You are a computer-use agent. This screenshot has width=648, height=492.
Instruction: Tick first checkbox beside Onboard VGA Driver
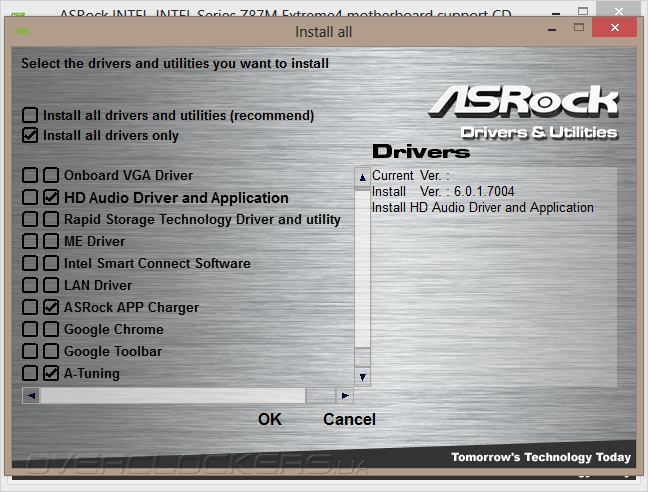point(30,175)
